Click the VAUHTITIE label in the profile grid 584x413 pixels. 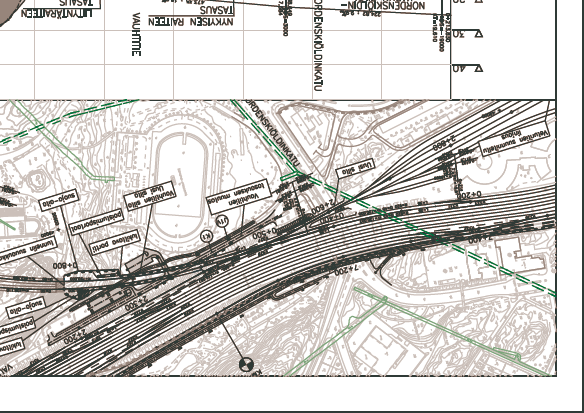136,34
